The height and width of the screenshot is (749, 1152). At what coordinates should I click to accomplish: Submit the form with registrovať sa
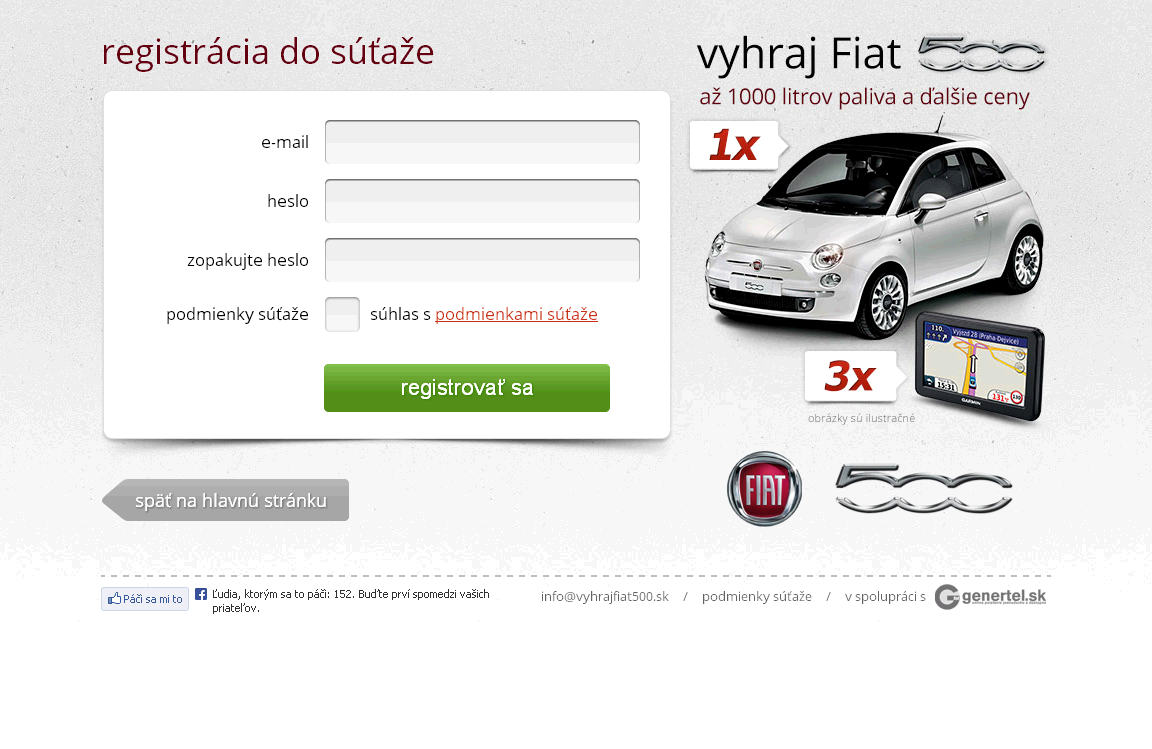coord(467,388)
